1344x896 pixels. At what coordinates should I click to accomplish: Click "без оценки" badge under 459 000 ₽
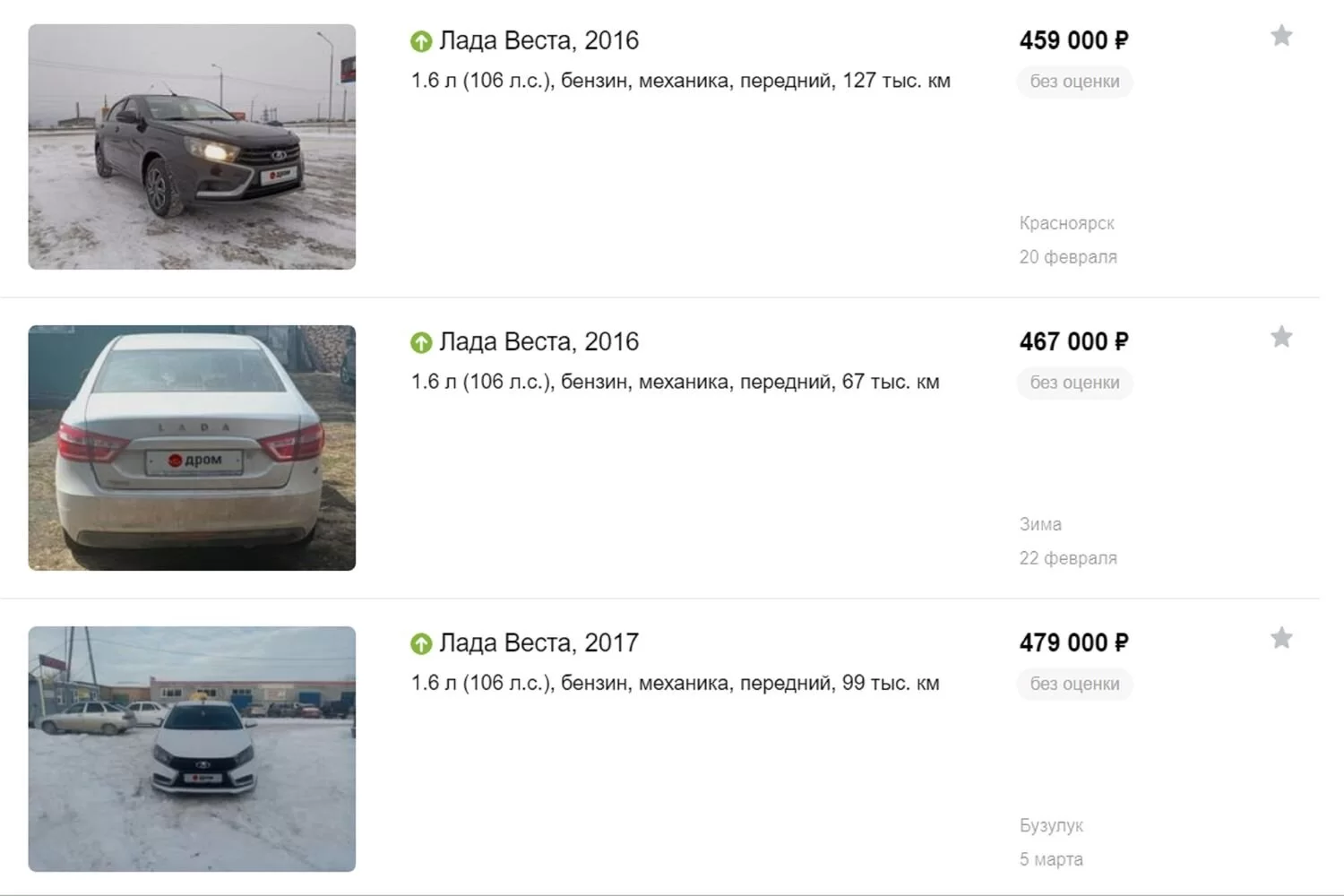pos(1074,82)
